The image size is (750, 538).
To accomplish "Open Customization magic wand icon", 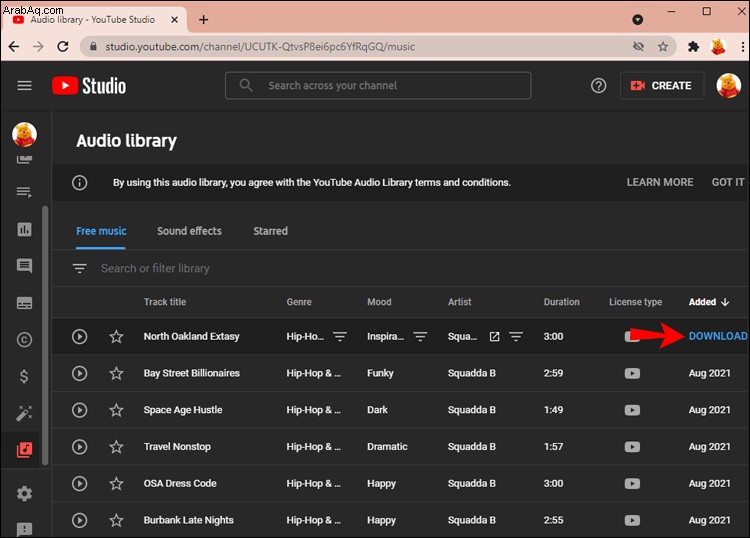I will 24,413.
